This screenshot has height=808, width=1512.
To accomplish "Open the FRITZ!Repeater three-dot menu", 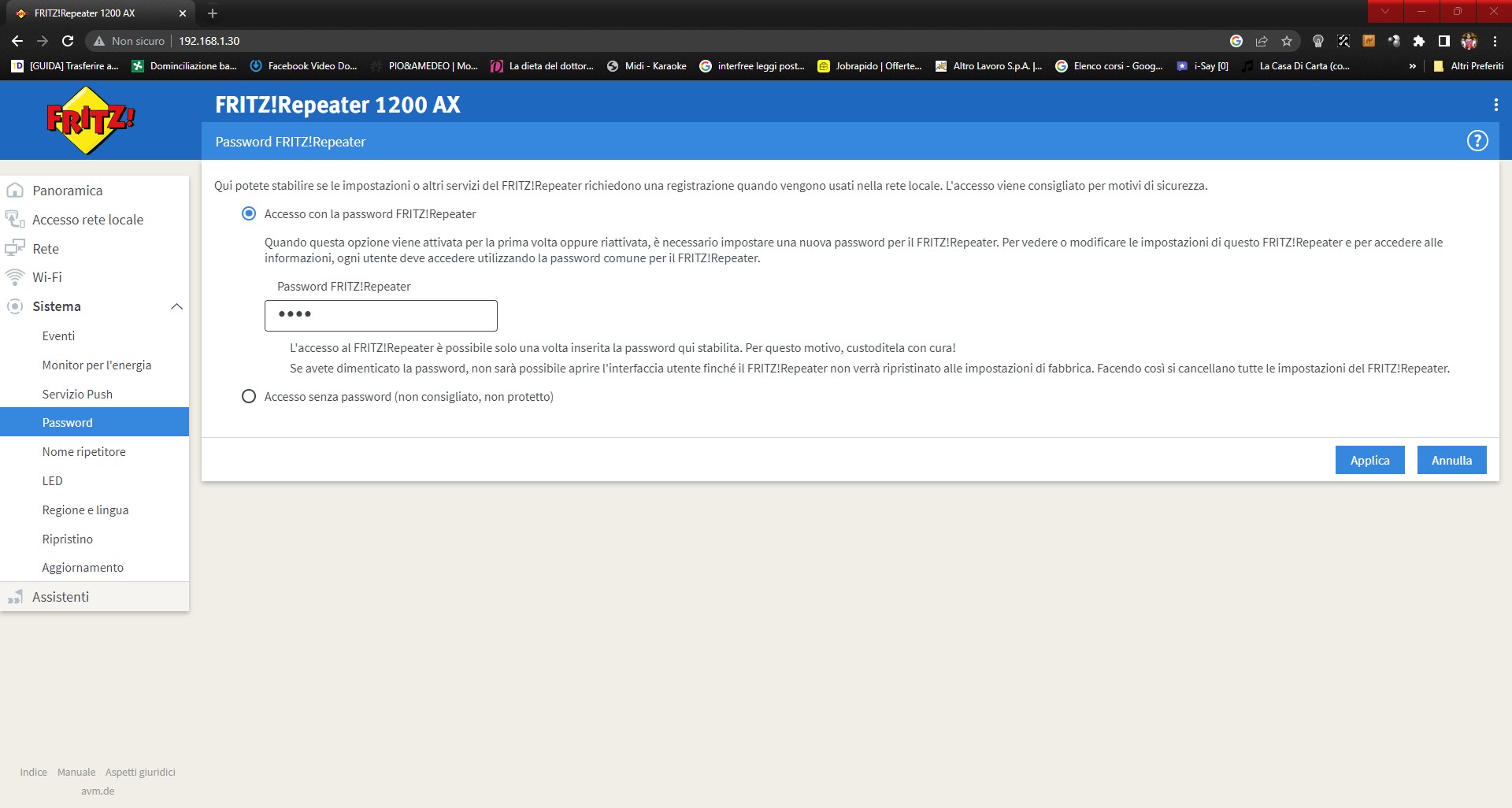I will tap(1495, 105).
